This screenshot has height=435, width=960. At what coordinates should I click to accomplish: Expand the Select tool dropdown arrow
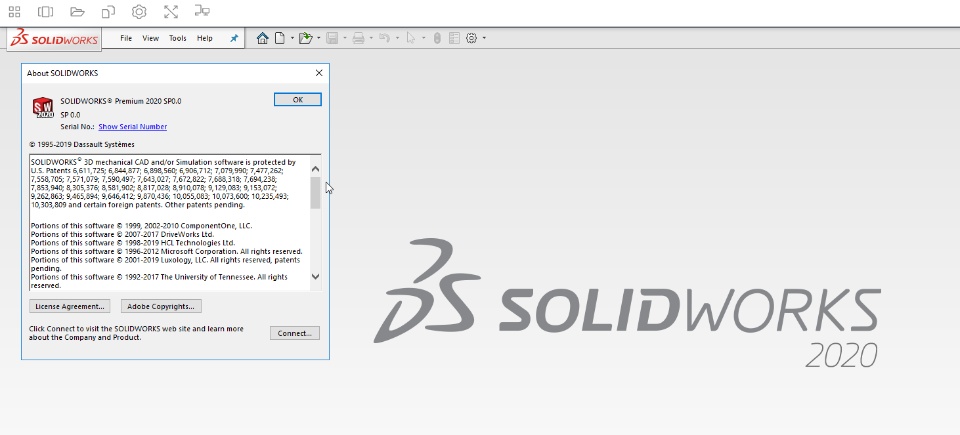click(423, 38)
